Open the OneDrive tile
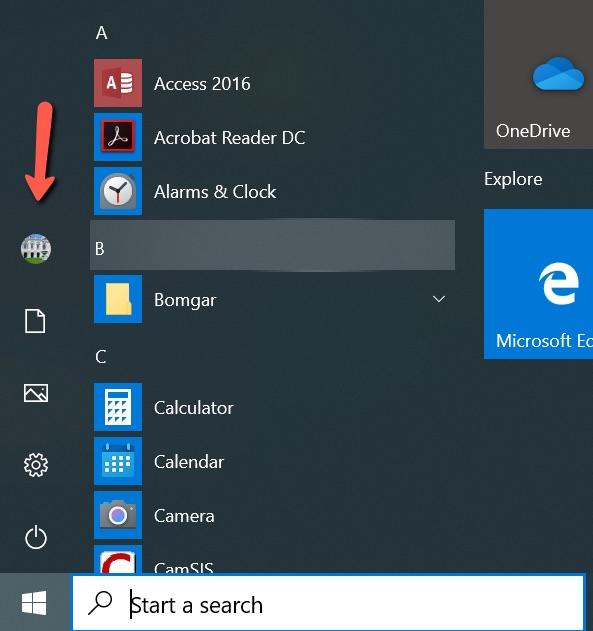 tap(538, 74)
